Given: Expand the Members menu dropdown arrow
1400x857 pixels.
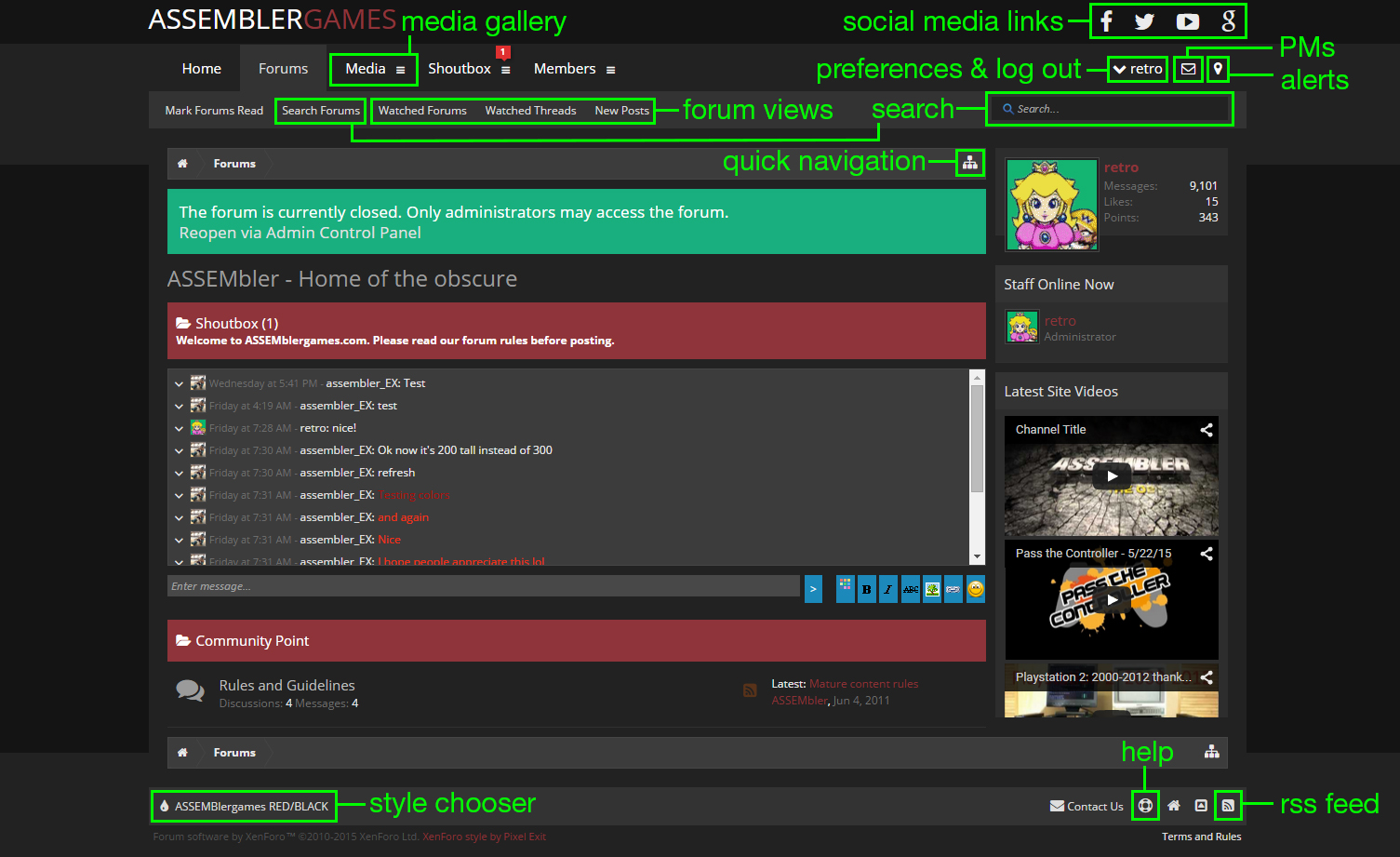Looking at the screenshot, I should pos(610,70).
